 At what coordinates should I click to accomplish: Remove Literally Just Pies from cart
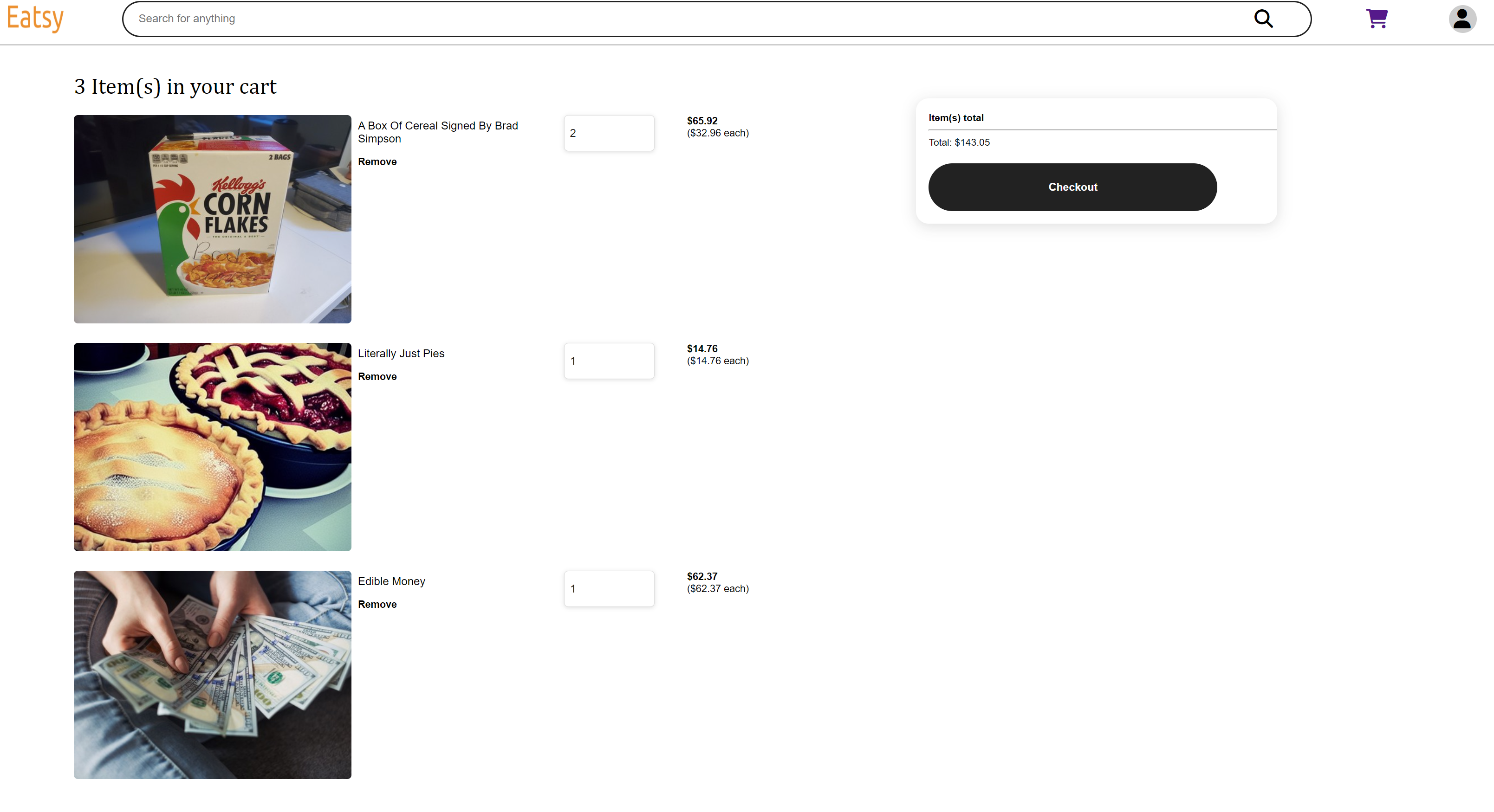pos(378,377)
